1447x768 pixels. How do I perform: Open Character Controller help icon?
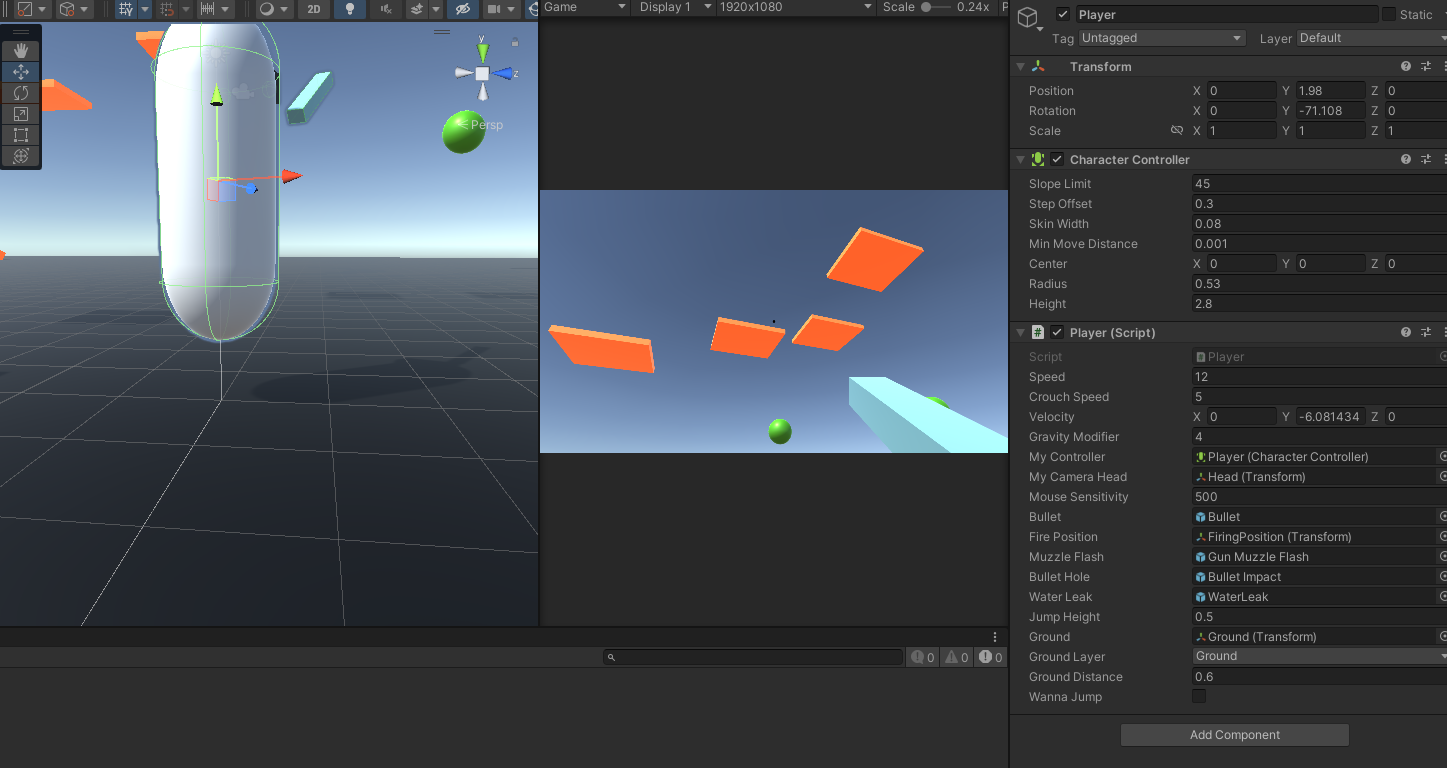click(x=1406, y=160)
